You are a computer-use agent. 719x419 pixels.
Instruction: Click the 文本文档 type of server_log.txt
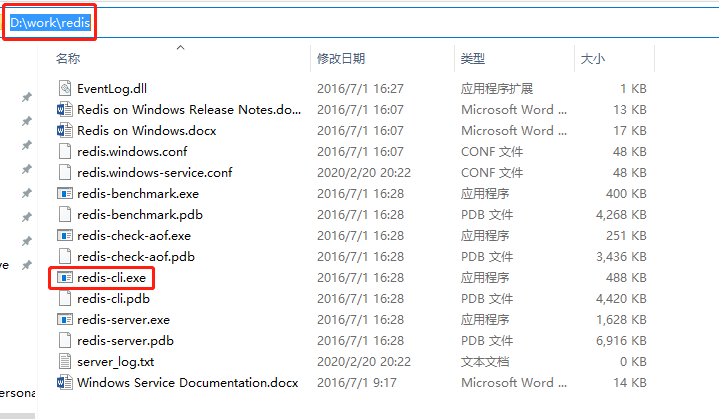(x=485, y=362)
